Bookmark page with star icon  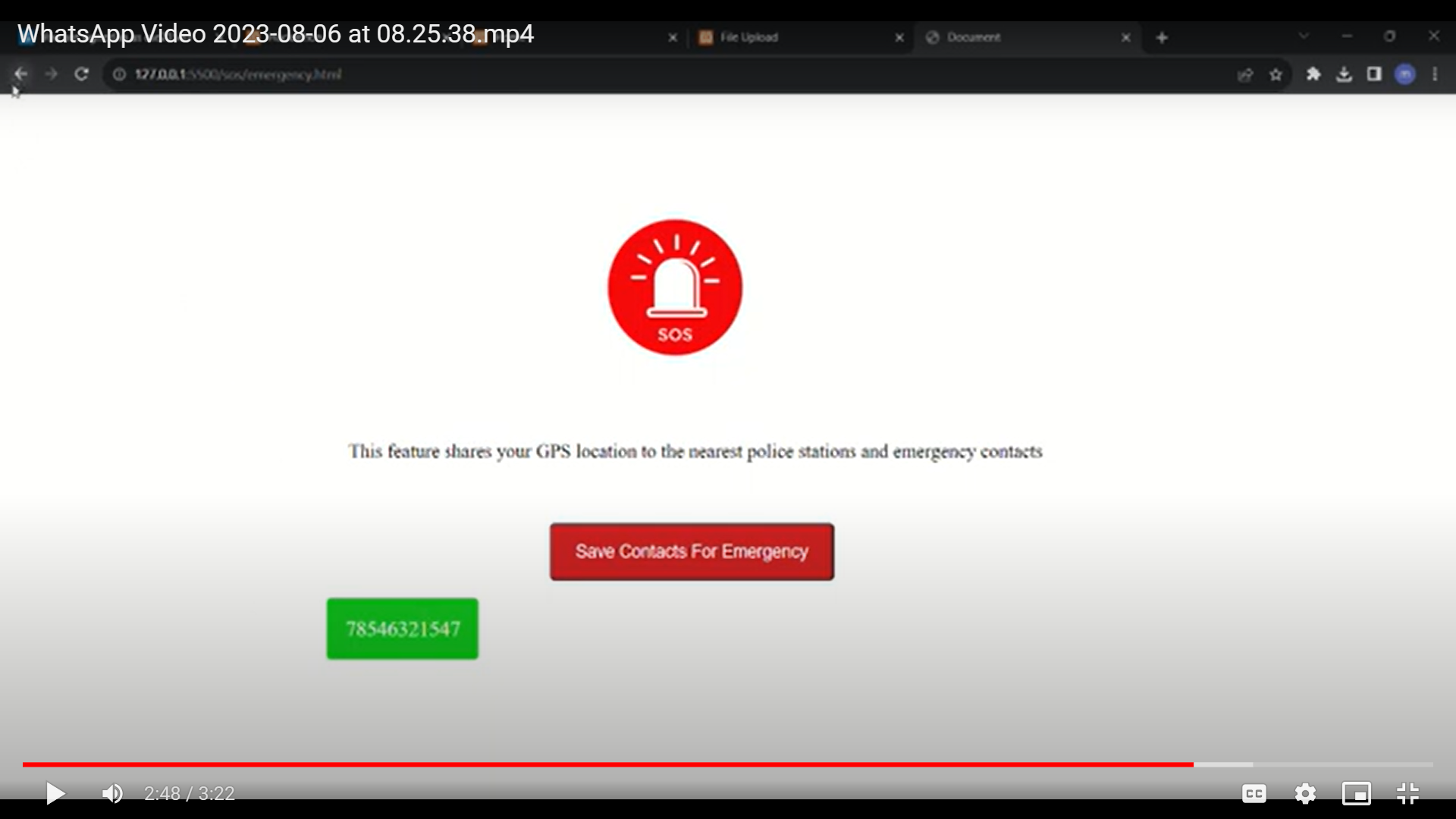pos(1276,74)
